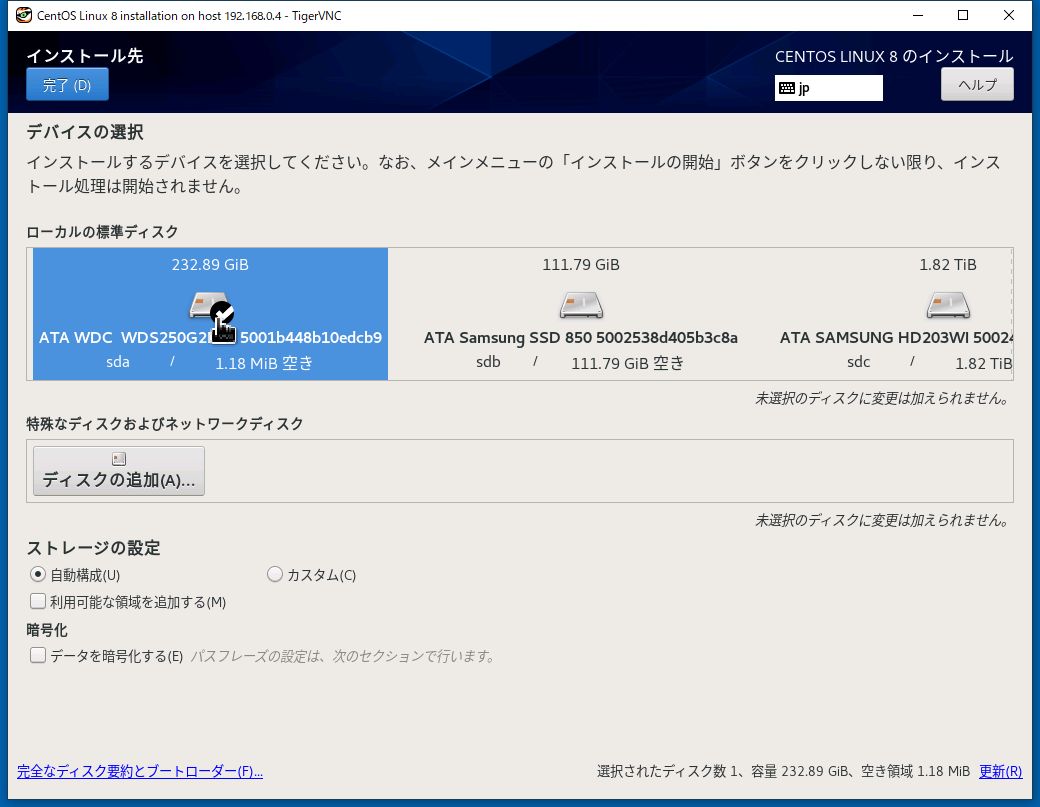
Task: Click the sdb device name label
Action: pyautogui.click(x=488, y=362)
